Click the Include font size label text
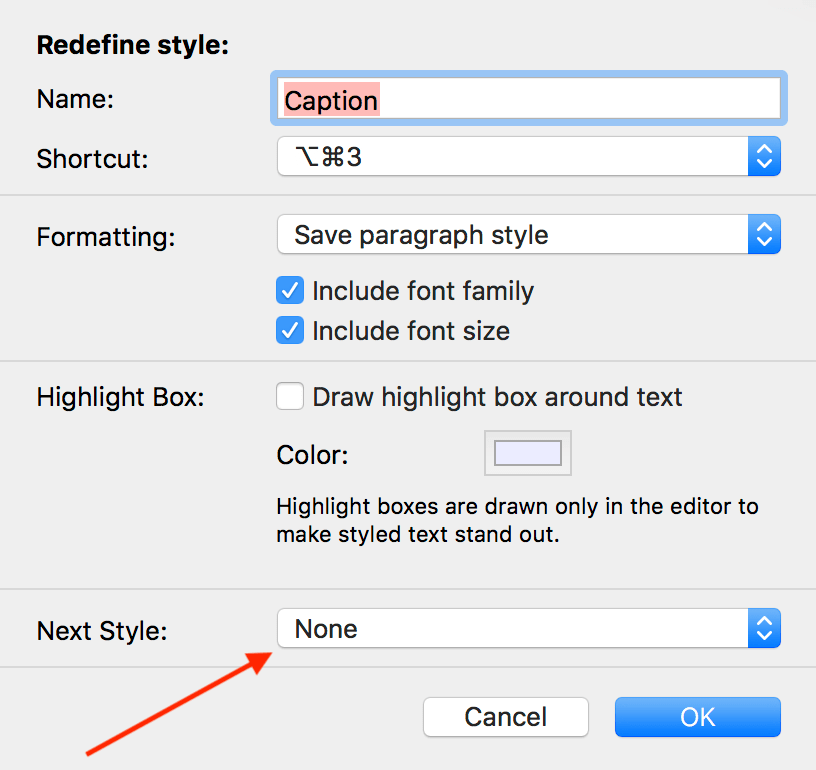The image size is (816, 770). point(411,331)
